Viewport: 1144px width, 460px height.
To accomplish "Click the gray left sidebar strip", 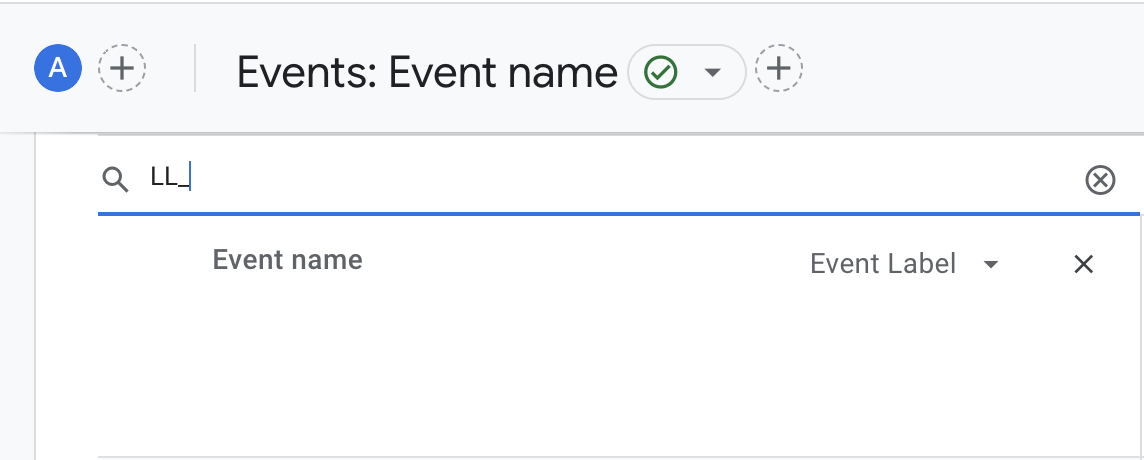I will [x=18, y=296].
